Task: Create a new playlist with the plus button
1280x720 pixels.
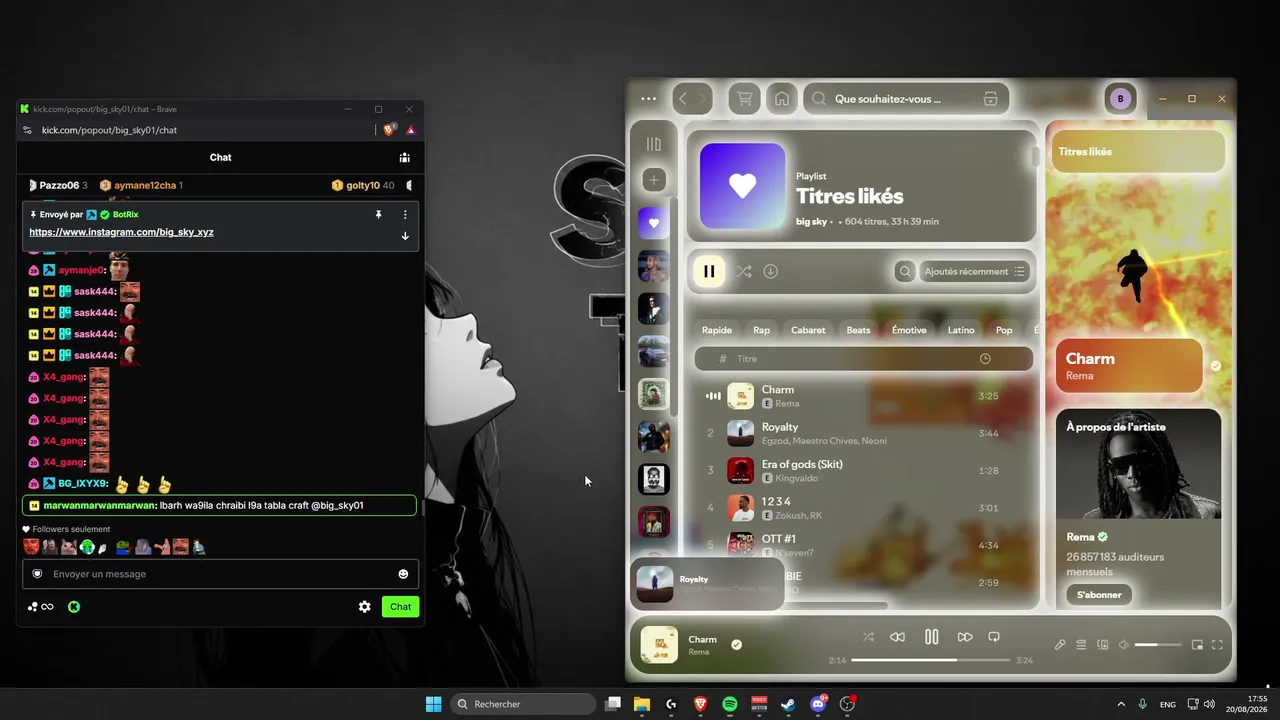Action: pos(654,180)
